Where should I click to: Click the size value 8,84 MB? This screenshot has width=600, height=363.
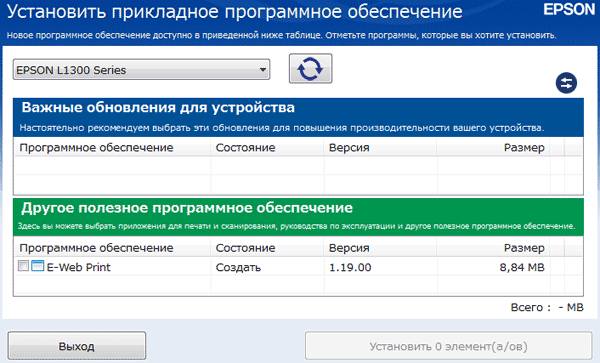522,267
